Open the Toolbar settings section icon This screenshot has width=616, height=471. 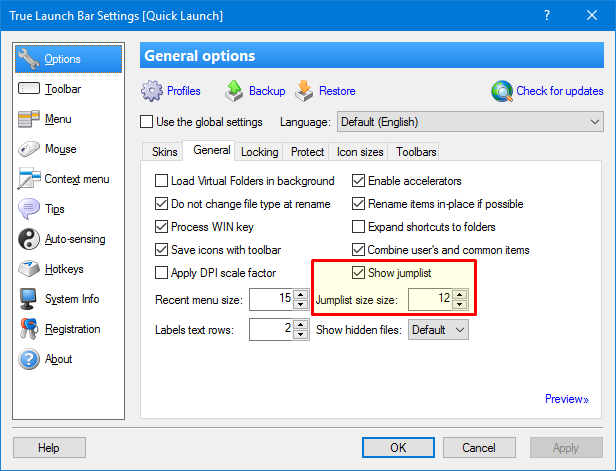tap(28, 89)
